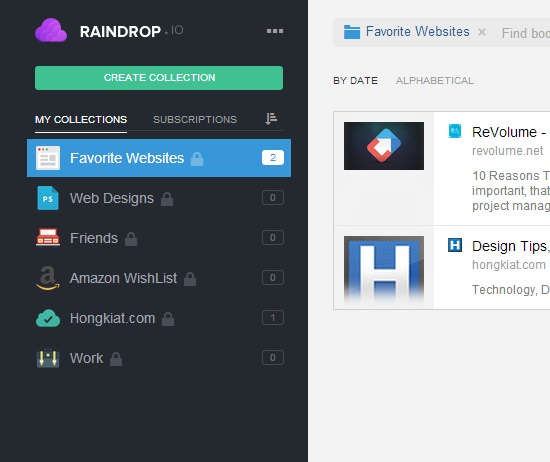550x462 pixels.
Task: Open the Hongkiat H logo thumbnail
Action: [x=384, y=270]
